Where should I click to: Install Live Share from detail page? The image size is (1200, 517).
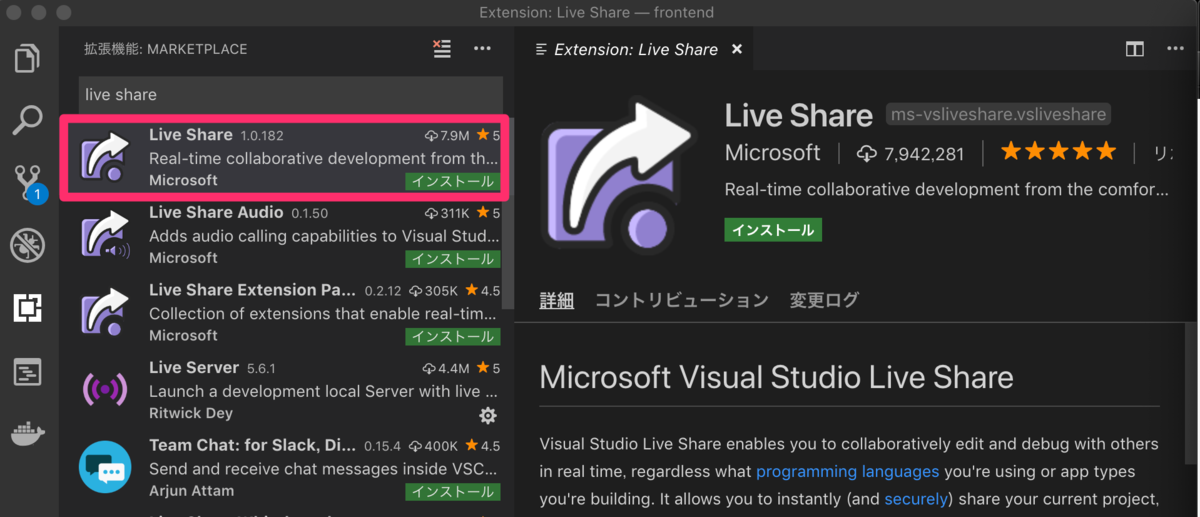tap(773, 230)
